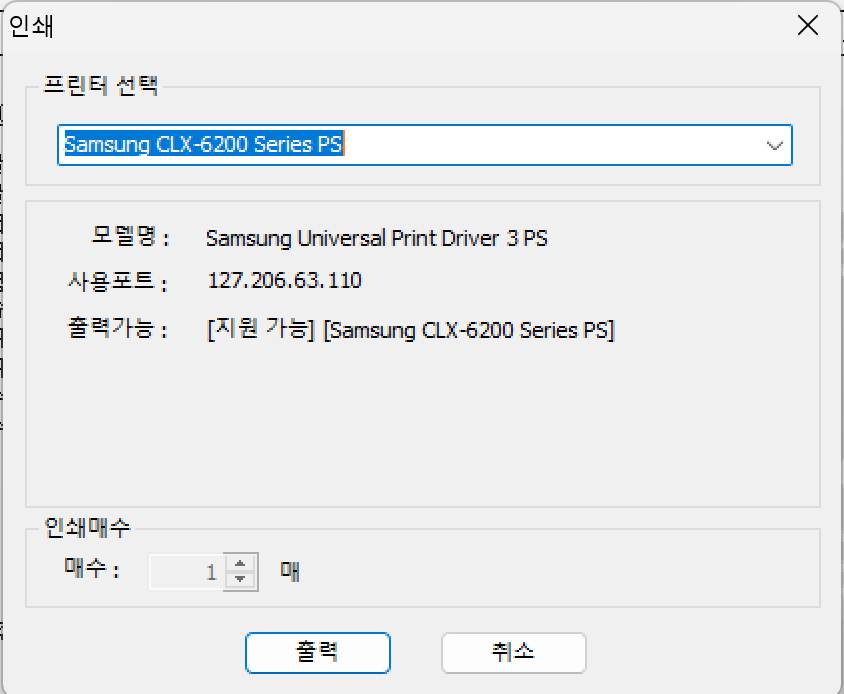The height and width of the screenshot is (694, 844).
Task: Select the model name text Samsung Universal Print Driver 3 PS
Action: [377, 238]
